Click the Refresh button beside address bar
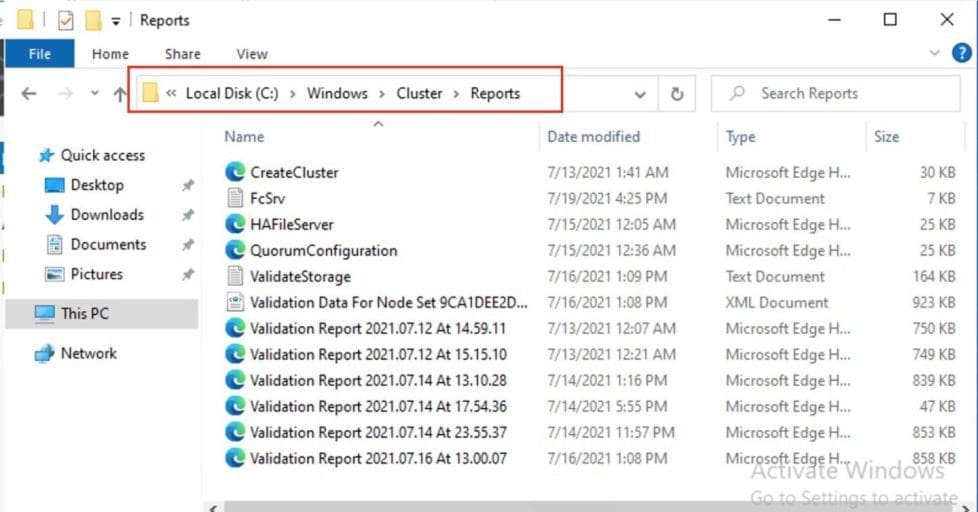Screen dimensions: 978x512 tap(677, 94)
